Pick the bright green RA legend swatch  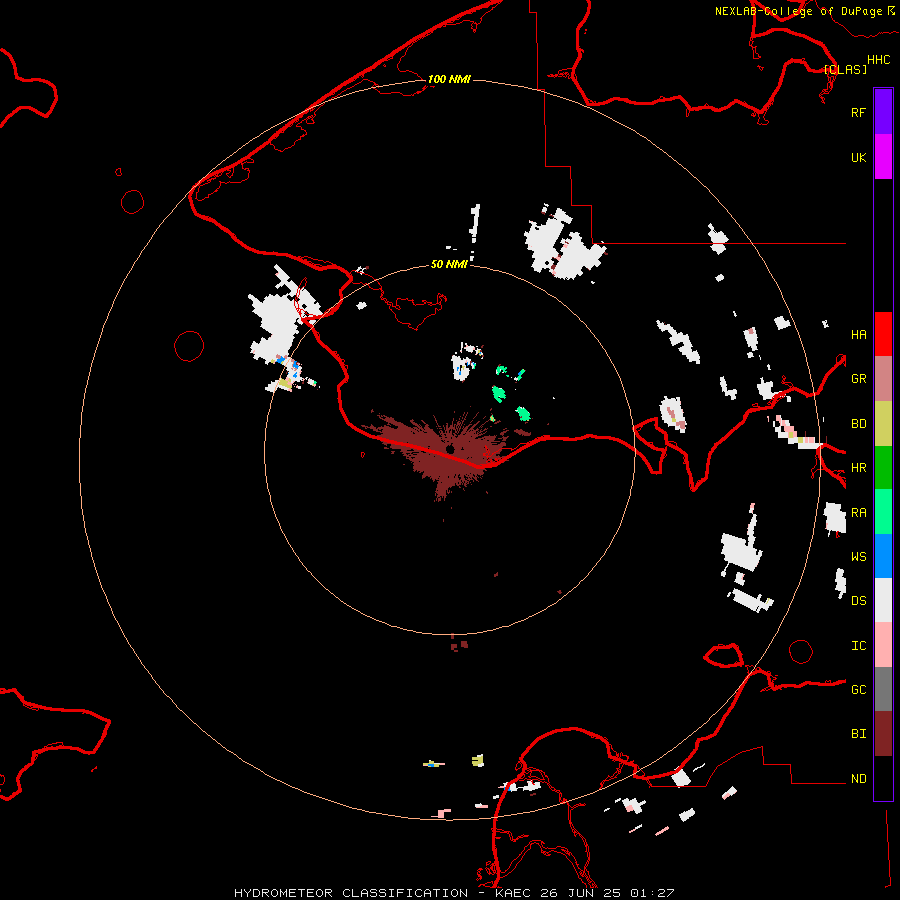tap(883, 512)
